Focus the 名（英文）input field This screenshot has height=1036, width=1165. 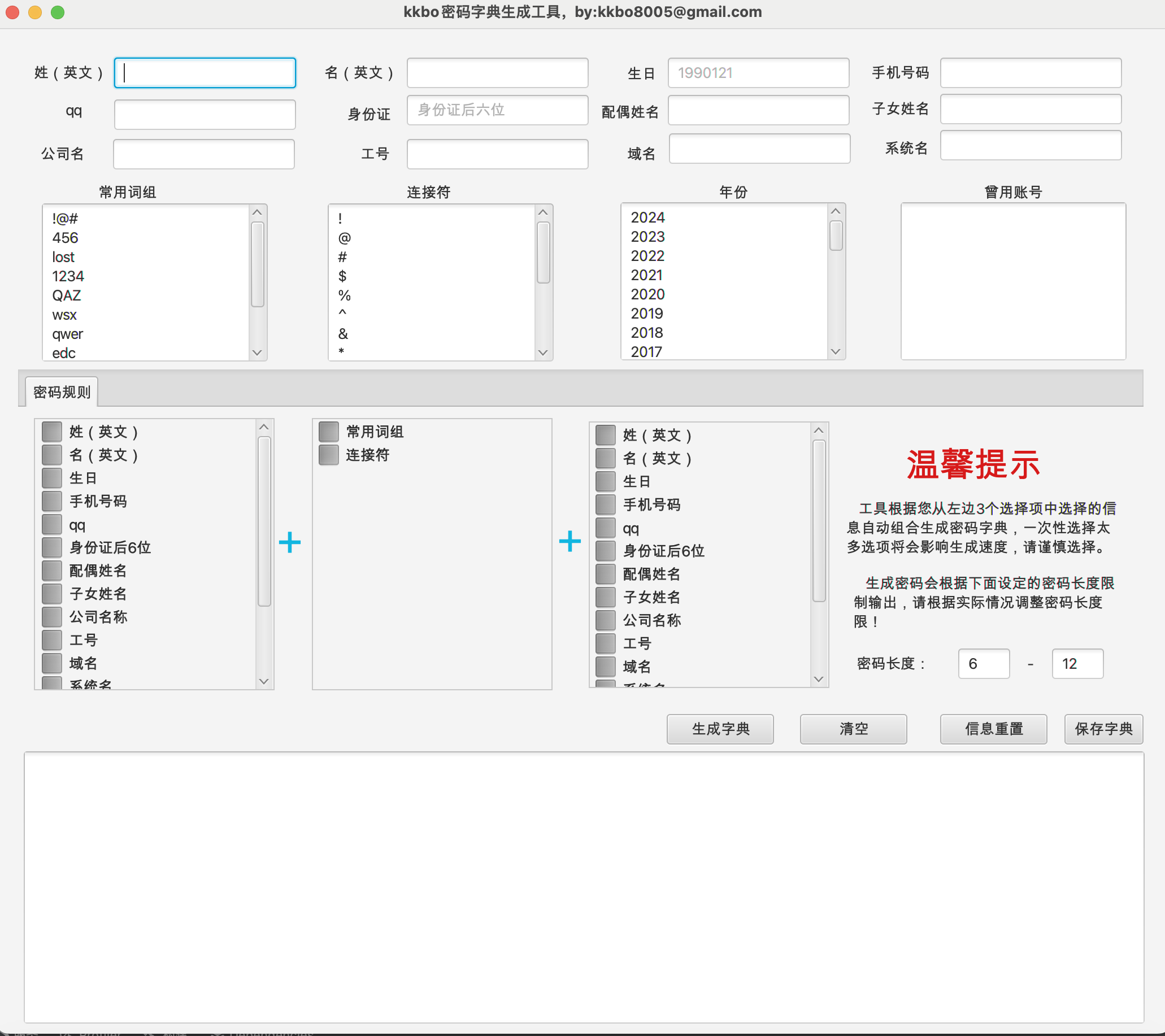coord(497,73)
